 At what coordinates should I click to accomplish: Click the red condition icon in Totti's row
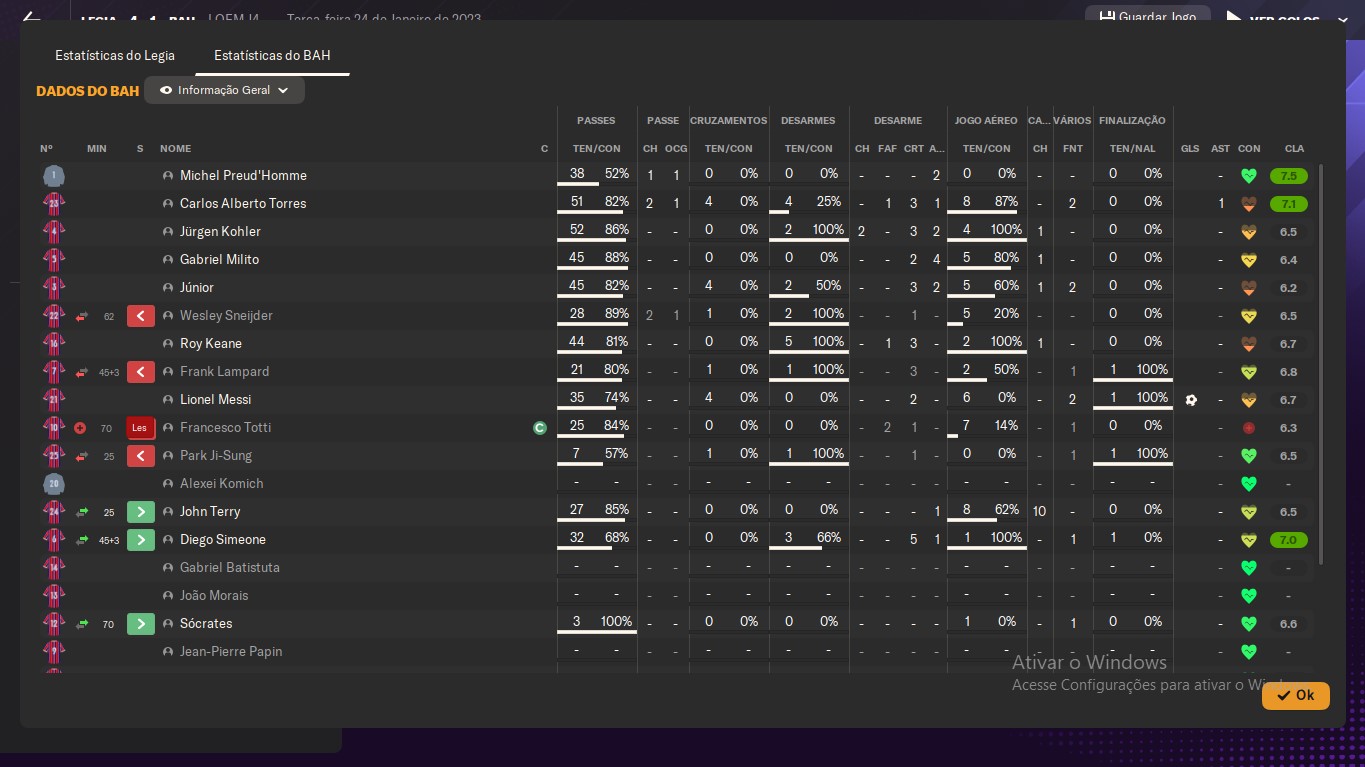(1248, 428)
